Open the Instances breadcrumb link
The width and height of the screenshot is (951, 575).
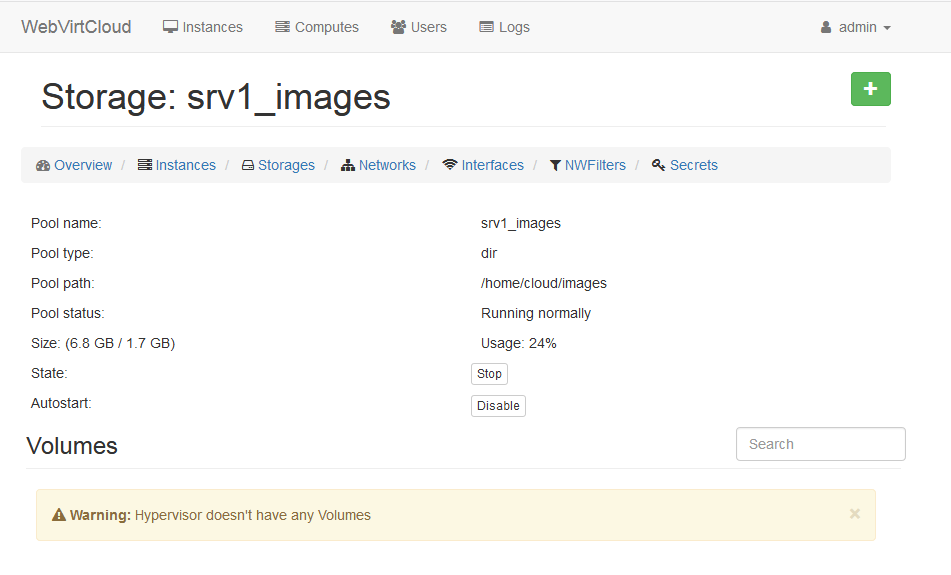point(185,165)
